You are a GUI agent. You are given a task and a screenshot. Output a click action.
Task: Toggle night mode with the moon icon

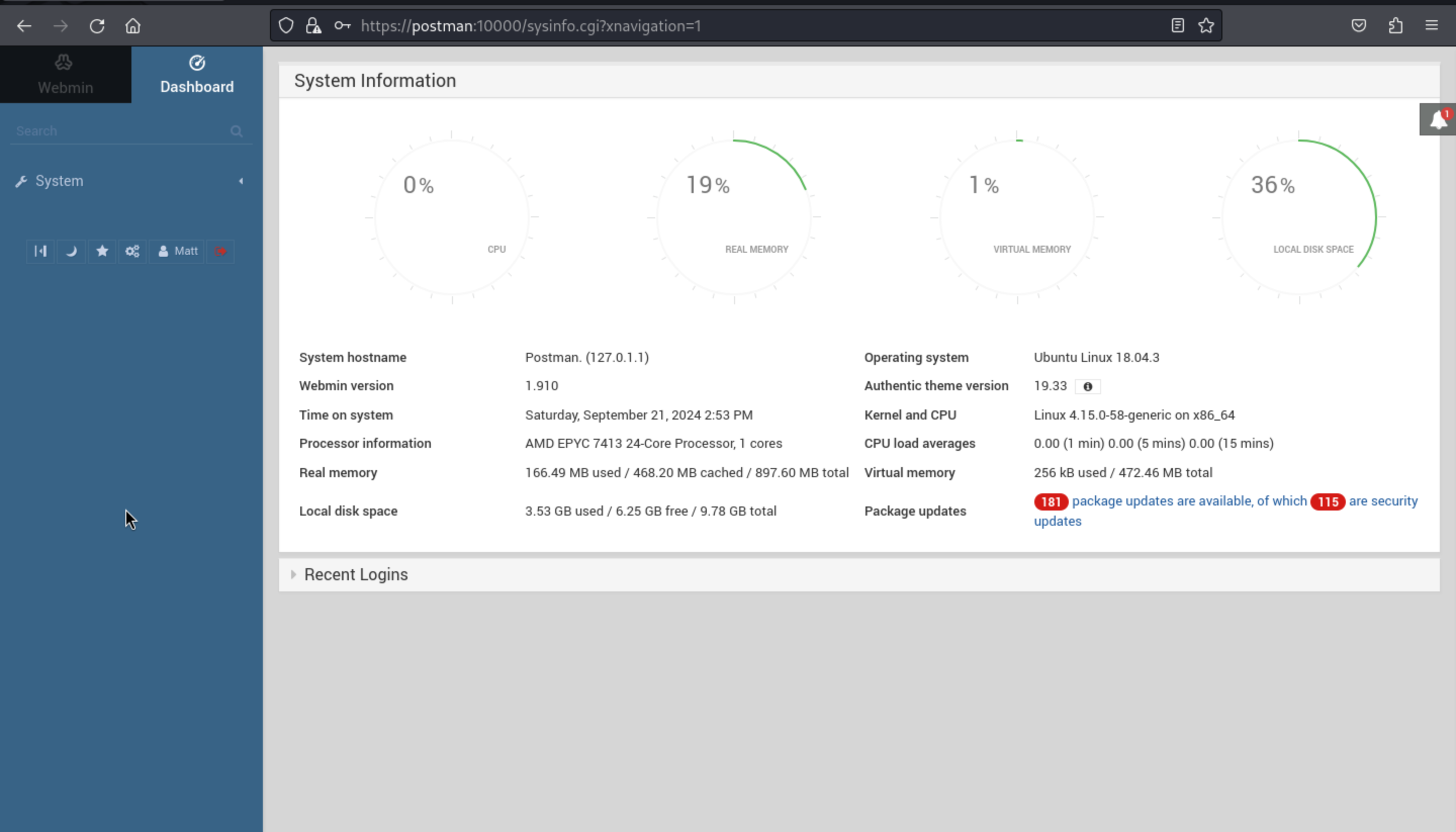71,251
